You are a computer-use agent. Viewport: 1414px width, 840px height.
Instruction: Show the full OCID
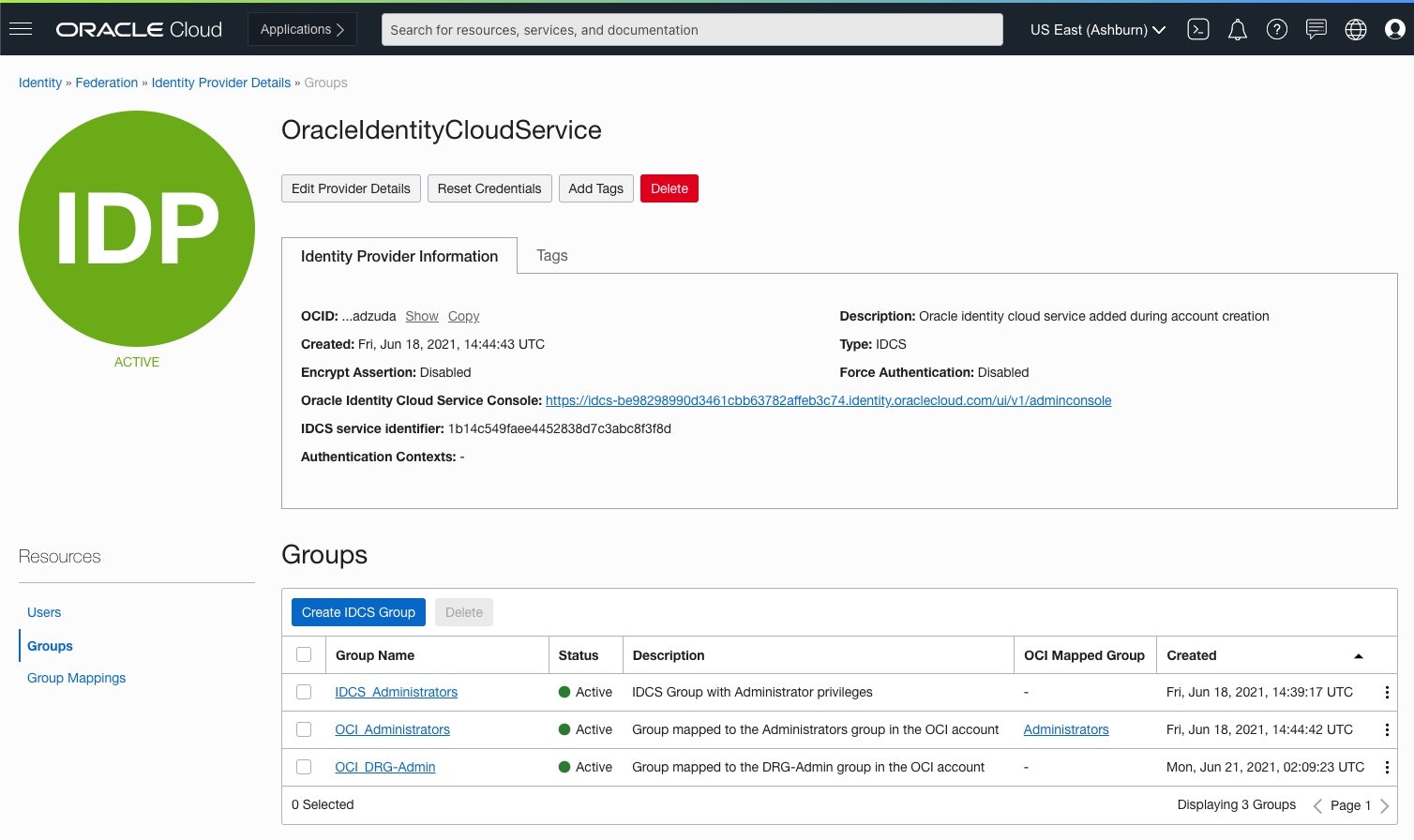pyautogui.click(x=422, y=316)
